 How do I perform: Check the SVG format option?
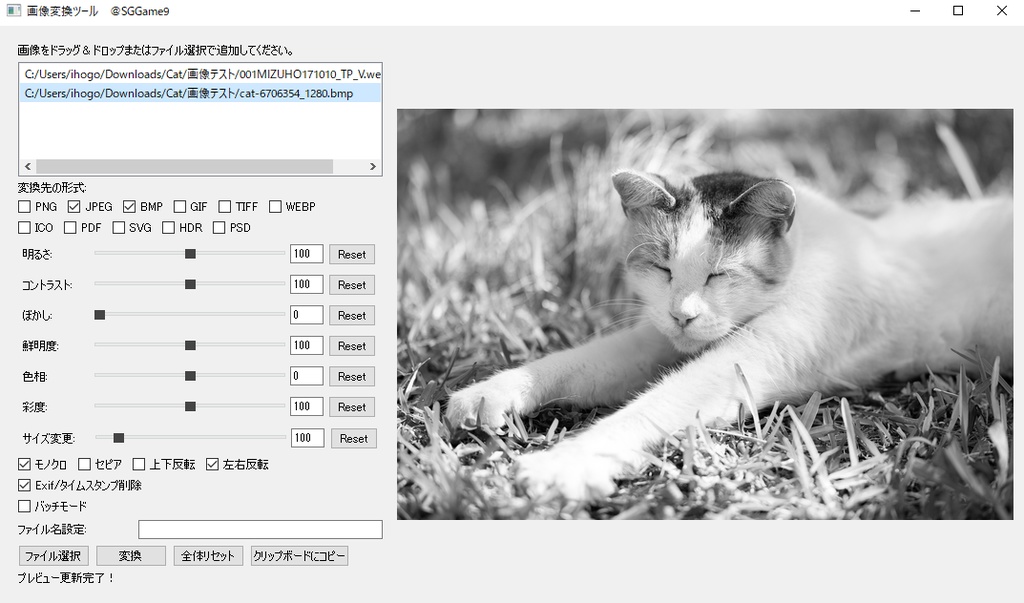click(118, 228)
